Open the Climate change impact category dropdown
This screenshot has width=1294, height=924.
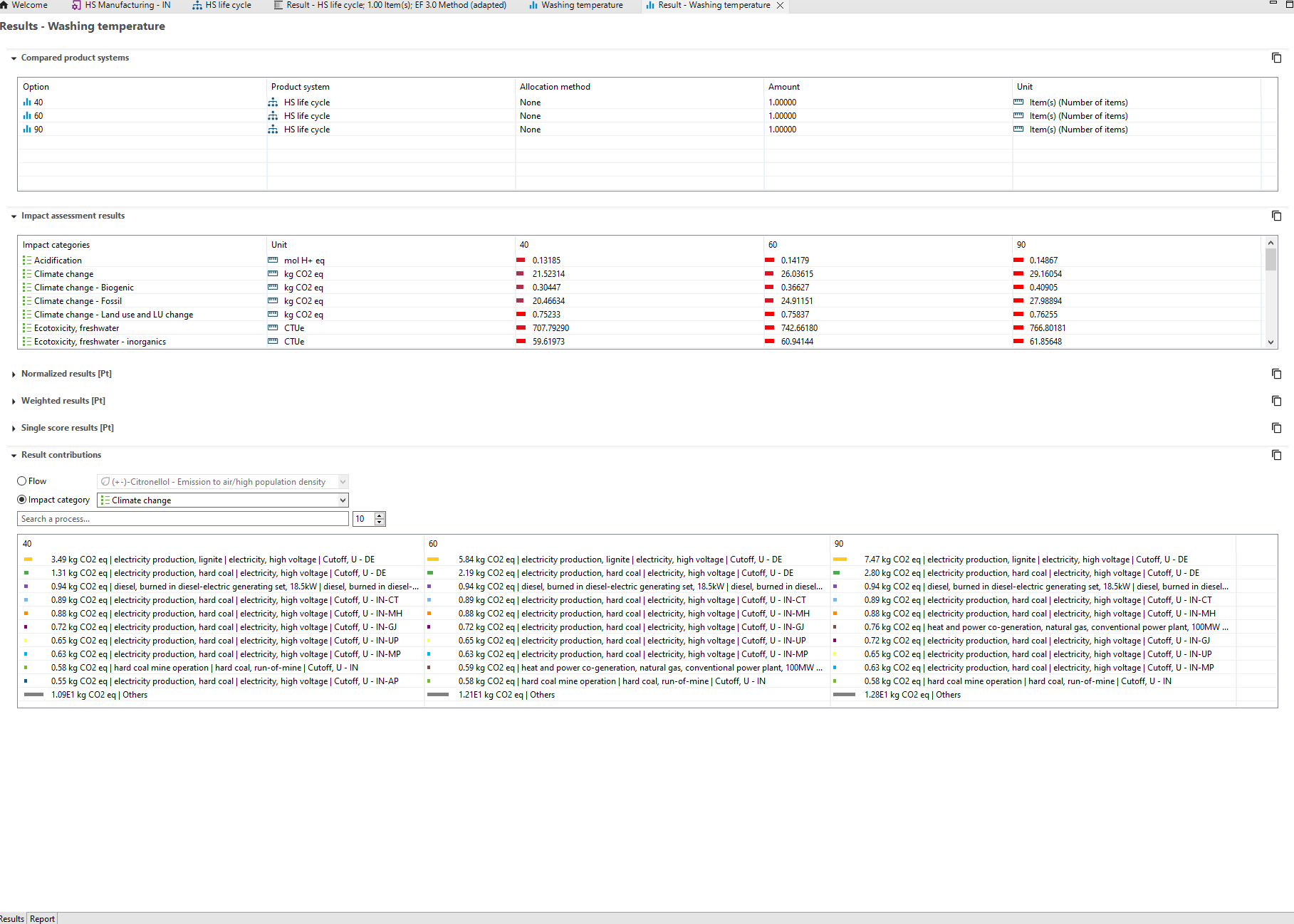[x=343, y=500]
